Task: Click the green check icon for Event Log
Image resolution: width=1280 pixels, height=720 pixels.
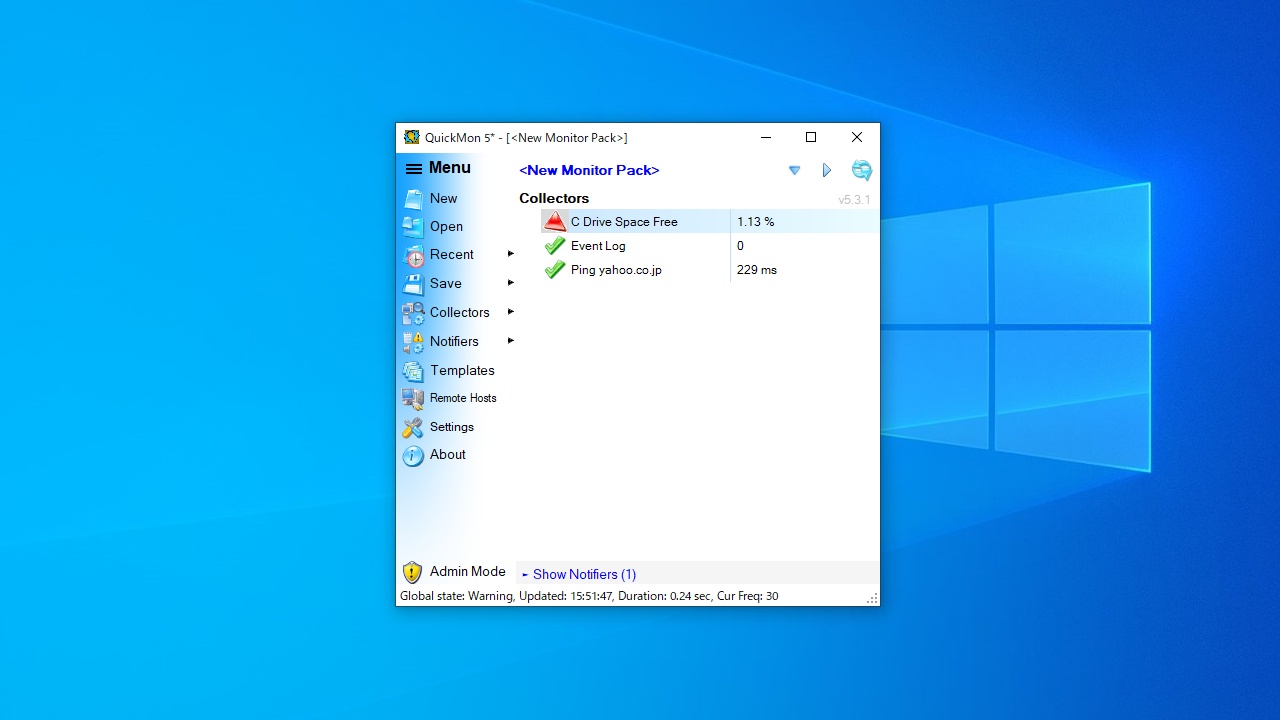Action: point(555,246)
